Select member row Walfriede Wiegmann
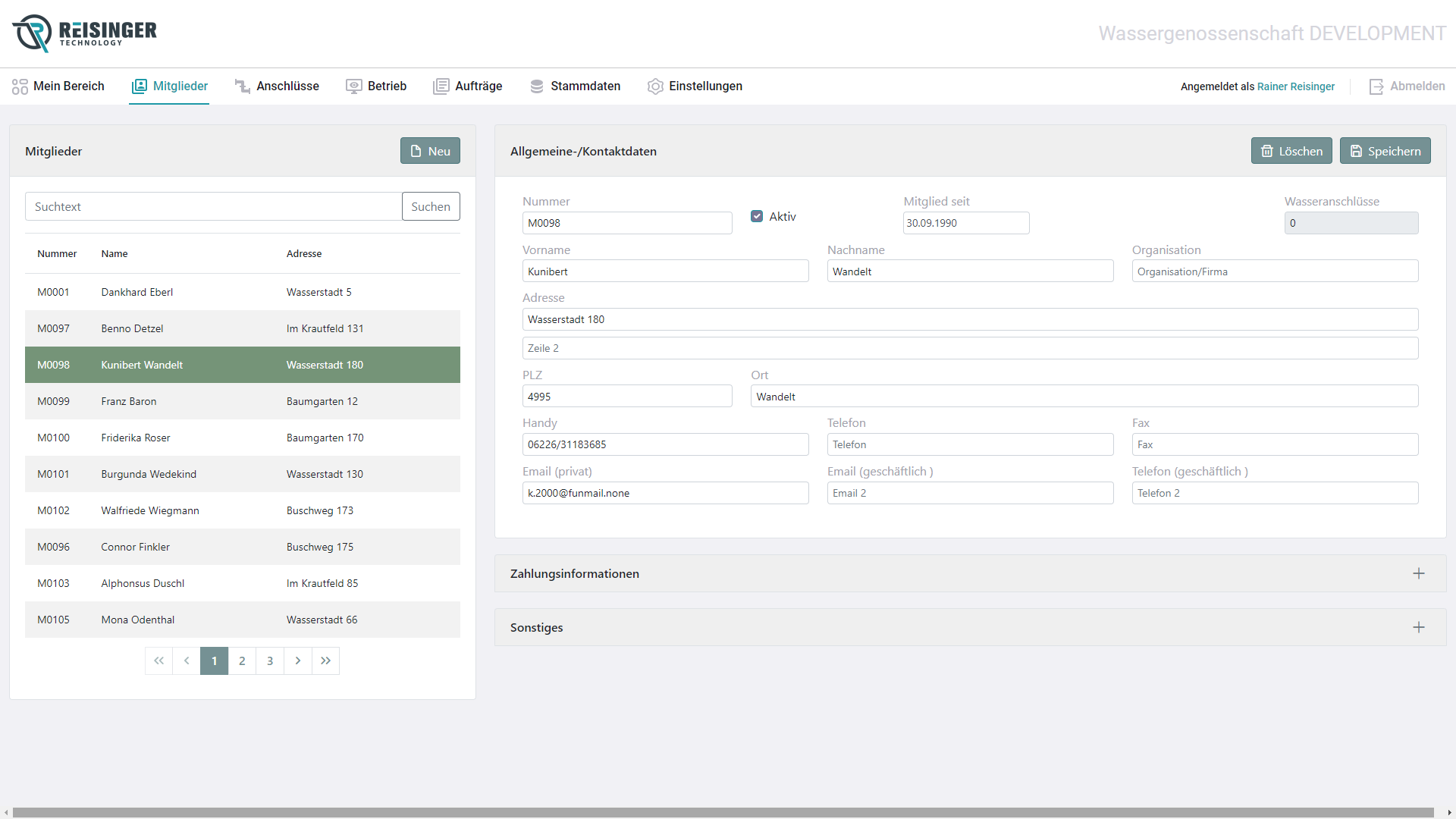Screen dimensions: 1456x819 (243, 510)
